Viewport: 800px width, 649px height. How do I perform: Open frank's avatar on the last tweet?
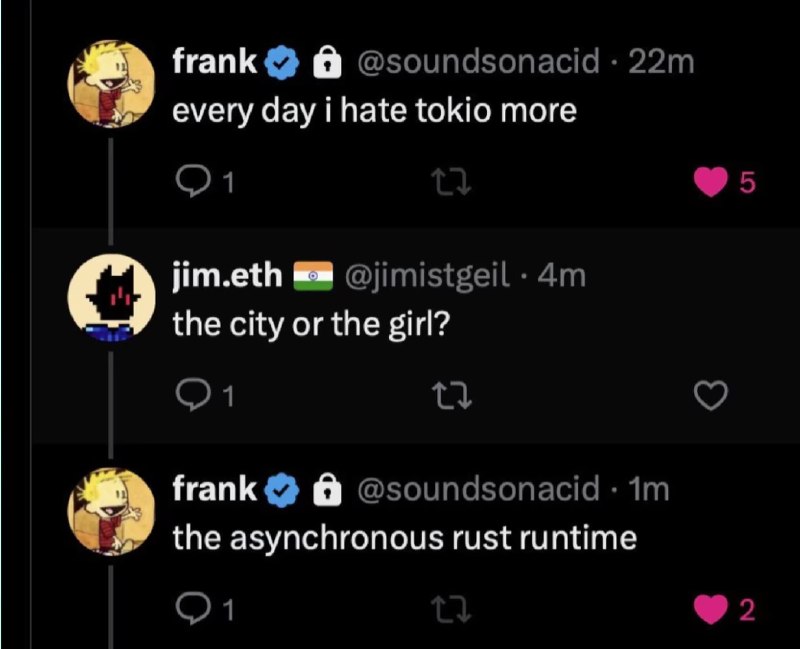tap(111, 511)
